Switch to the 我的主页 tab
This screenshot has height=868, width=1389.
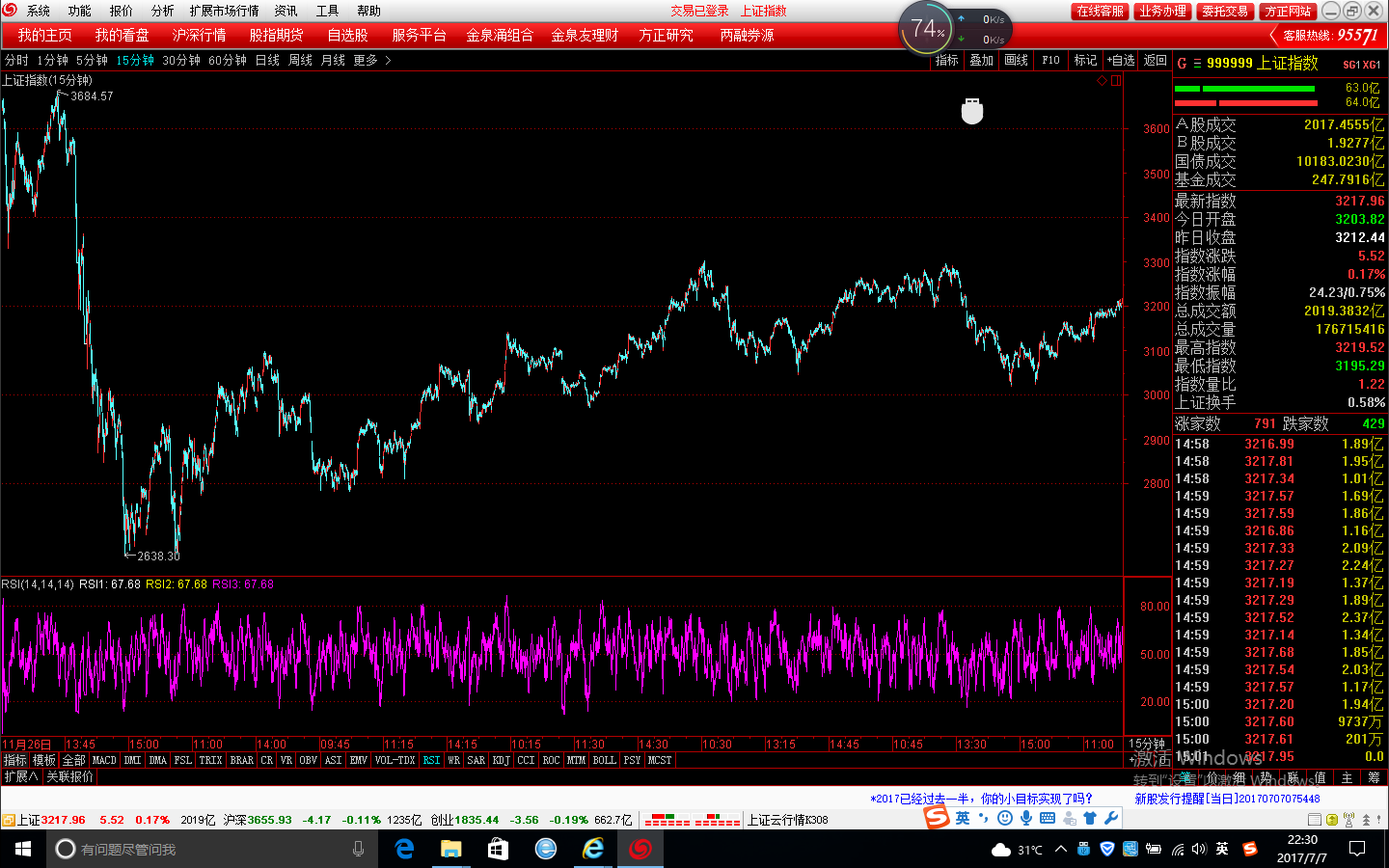[44, 35]
